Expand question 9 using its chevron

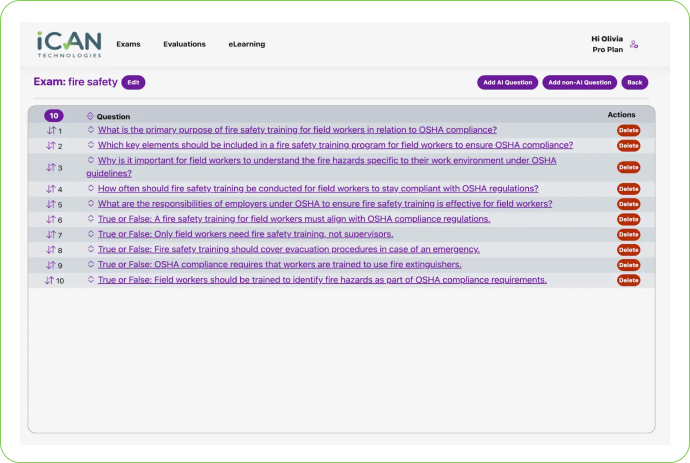[90, 265]
